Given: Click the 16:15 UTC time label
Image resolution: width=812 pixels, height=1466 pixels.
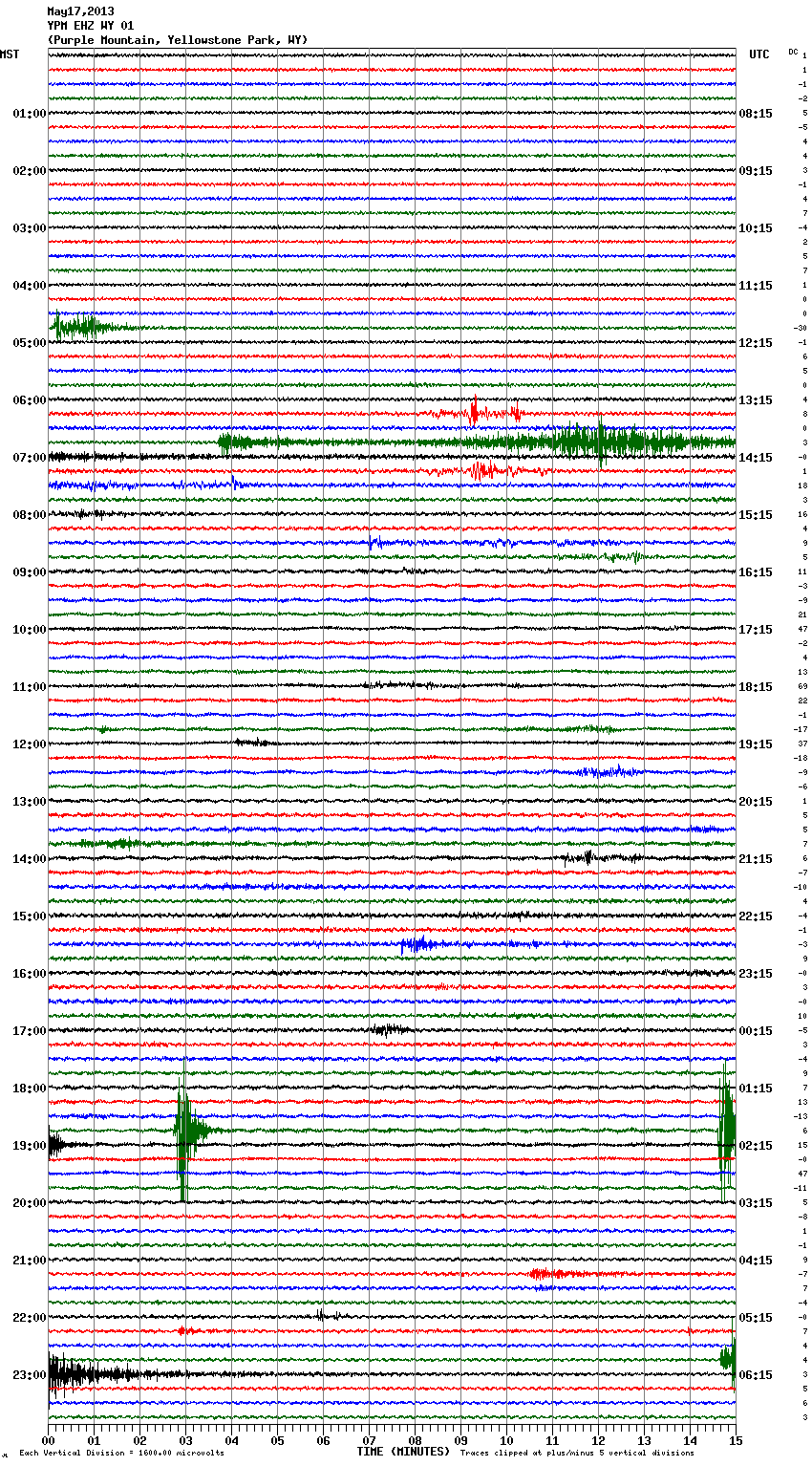Looking at the screenshot, I should point(756,572).
